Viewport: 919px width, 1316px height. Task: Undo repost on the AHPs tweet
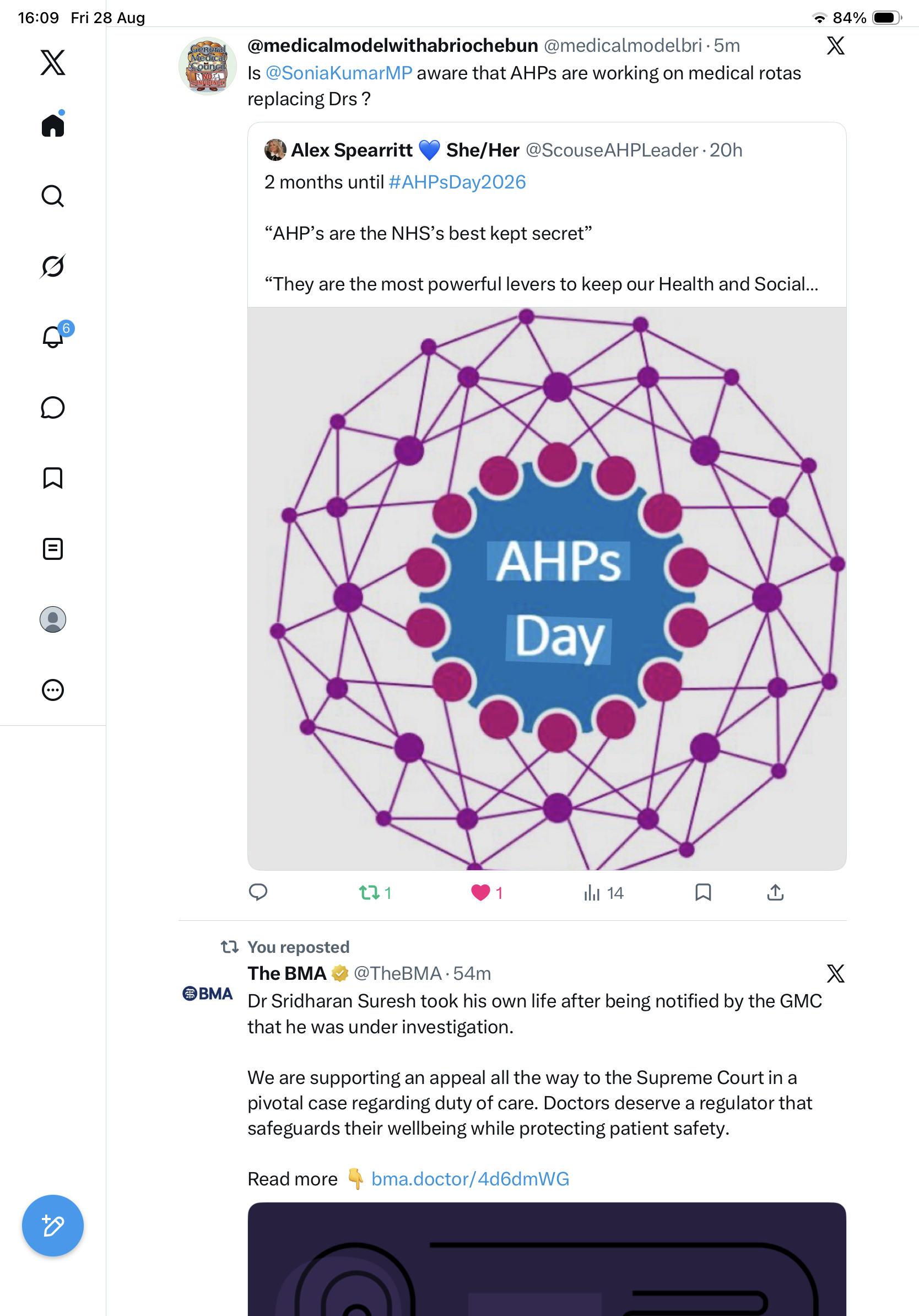(375, 892)
